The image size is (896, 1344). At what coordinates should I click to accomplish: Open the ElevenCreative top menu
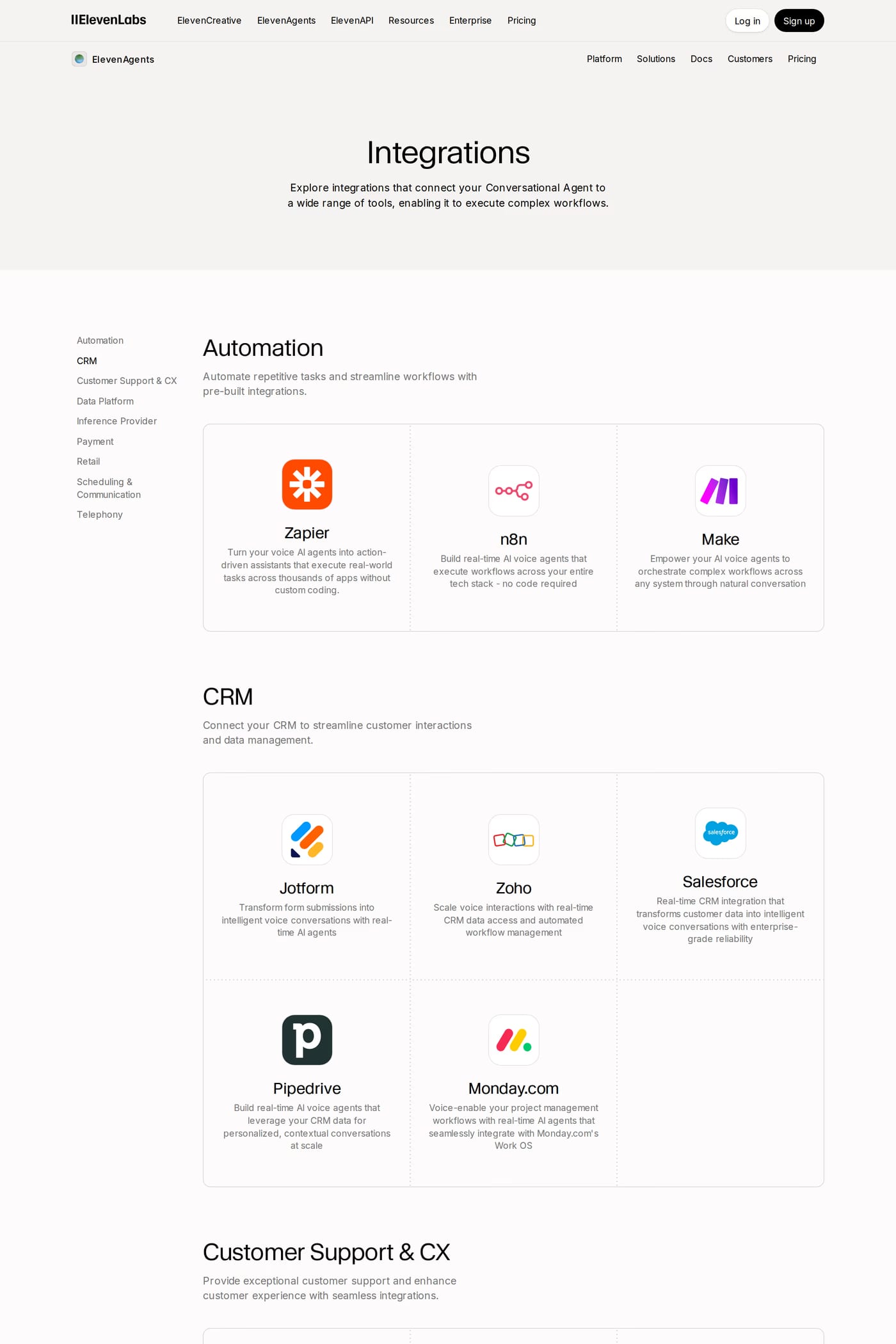[x=209, y=20]
